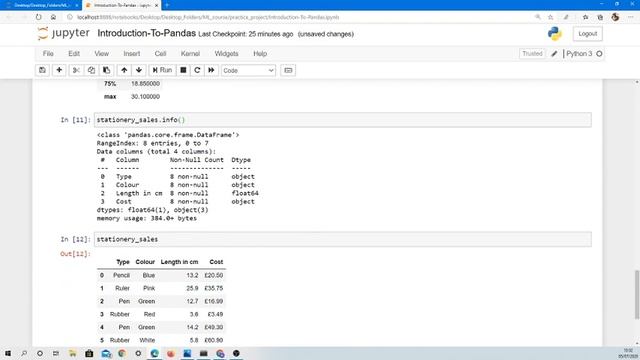Screen dimensions: 640x360
Task: Open the View menu
Action: pos(102,53)
